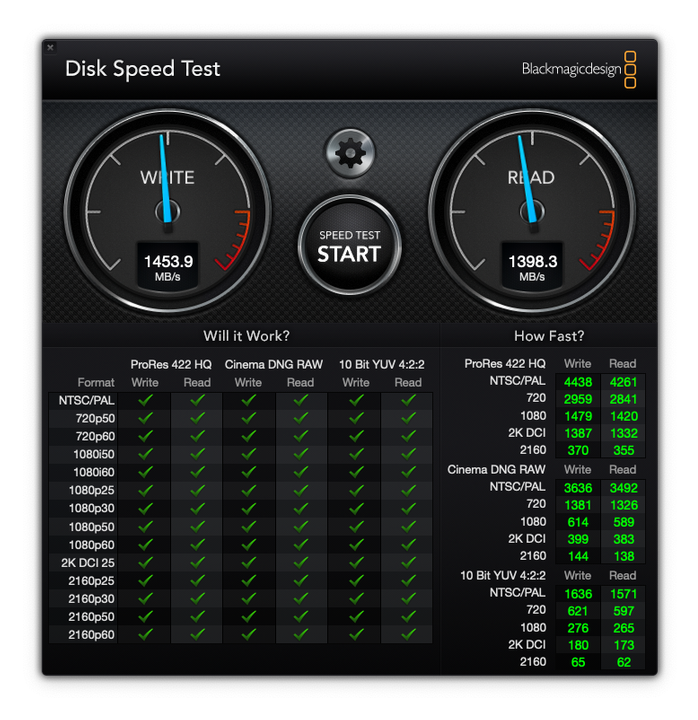The width and height of the screenshot is (698, 720).
Task: Click 10 Bit YUV Write checkmark for 2160p60
Action: click(356, 635)
